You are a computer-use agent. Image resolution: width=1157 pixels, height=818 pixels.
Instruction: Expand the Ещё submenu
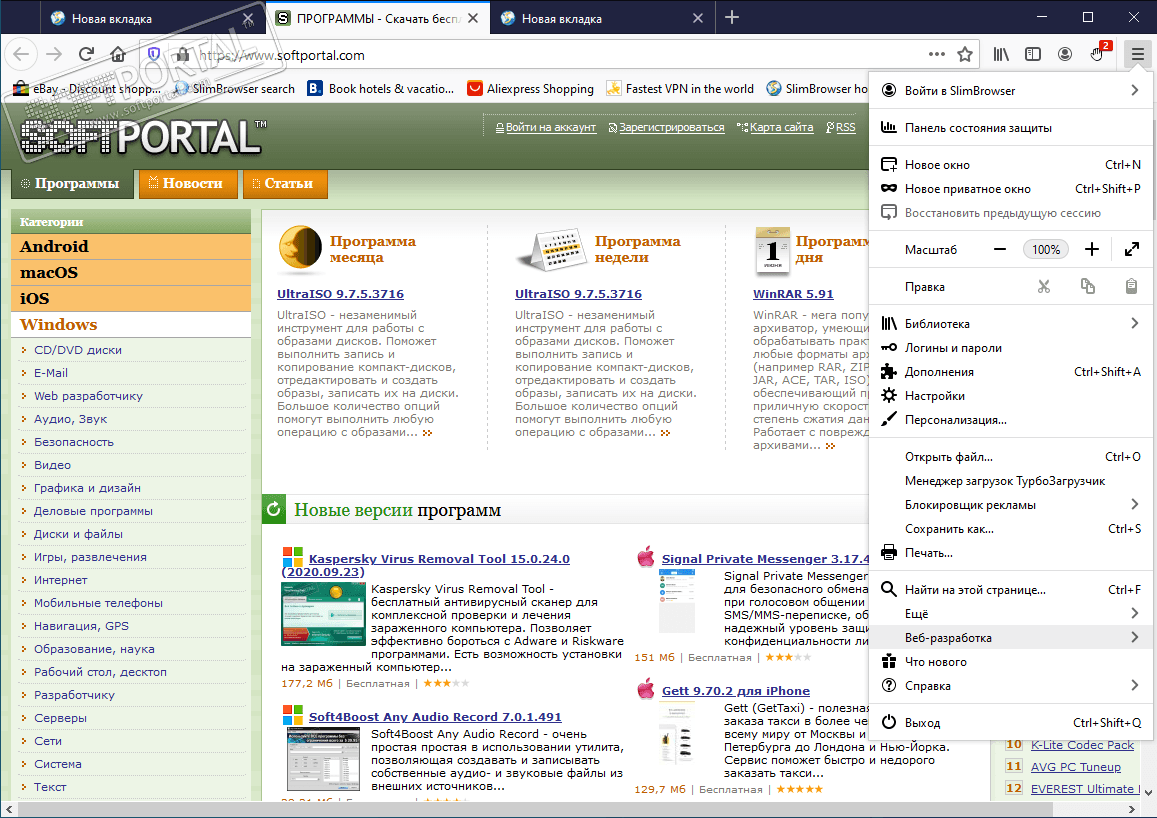click(x=1010, y=614)
